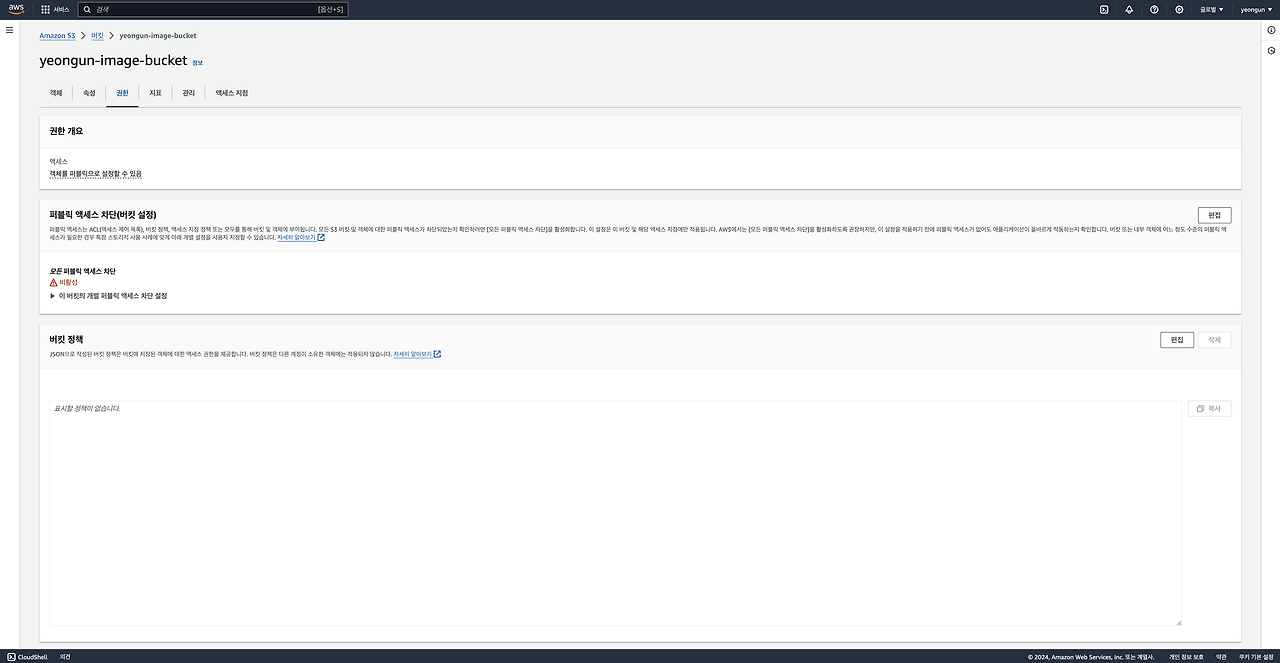Open the help question mark icon

(1154, 9)
